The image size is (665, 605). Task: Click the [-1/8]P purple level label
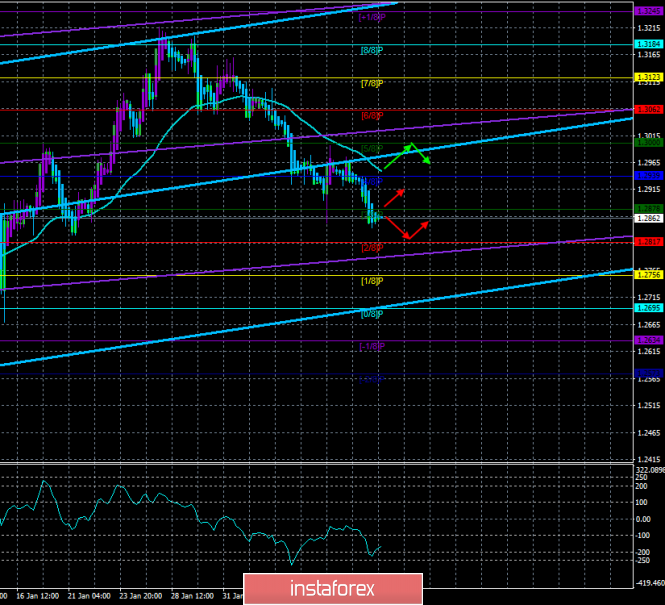point(371,345)
